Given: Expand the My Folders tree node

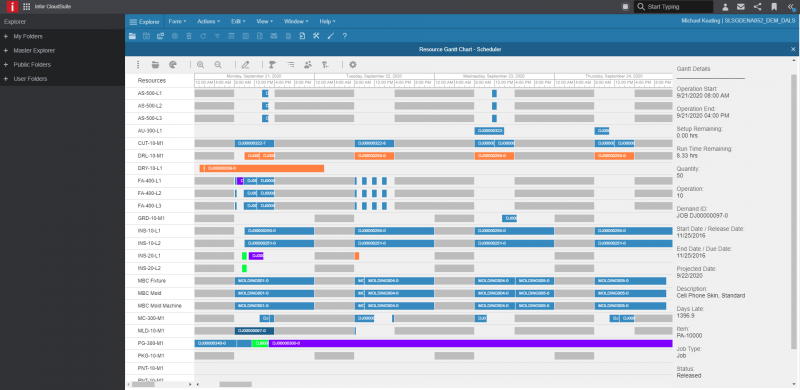Looking at the screenshot, I should coord(6,36).
